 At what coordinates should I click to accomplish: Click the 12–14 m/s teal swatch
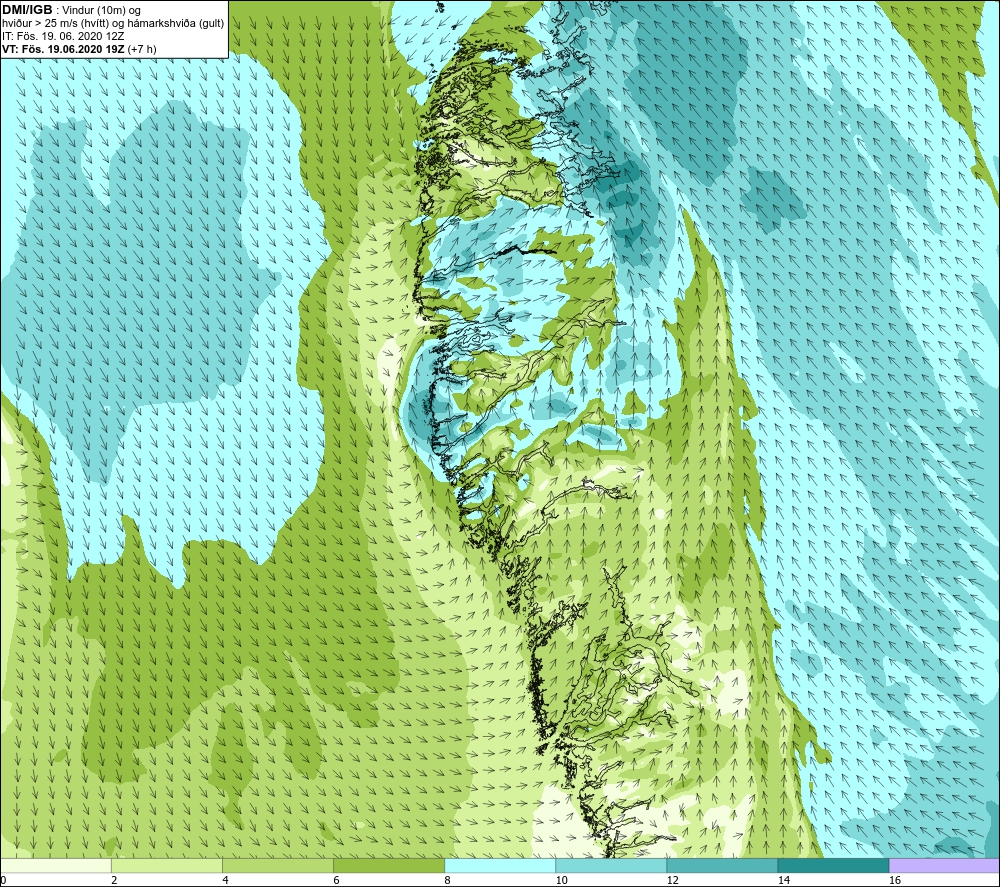(722, 865)
